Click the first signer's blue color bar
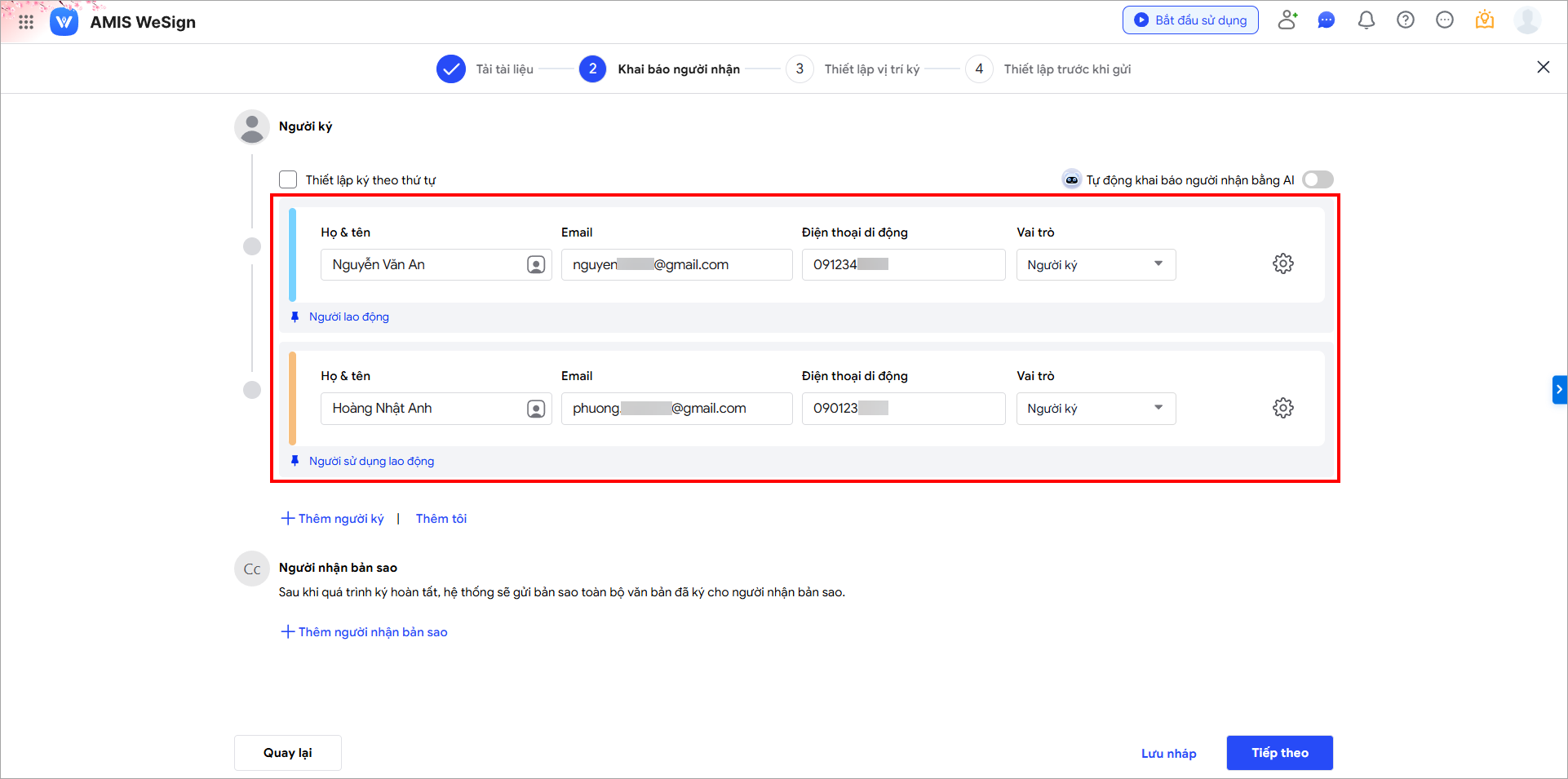 point(293,255)
